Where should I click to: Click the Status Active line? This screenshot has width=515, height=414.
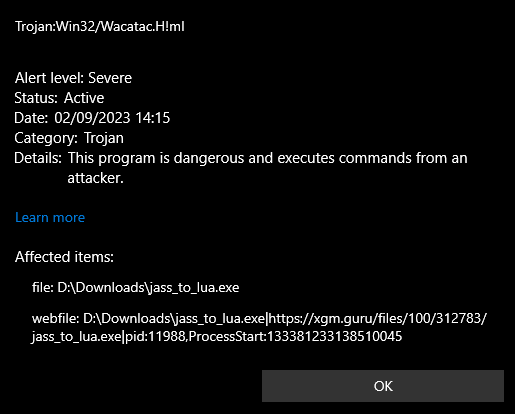(x=59, y=98)
